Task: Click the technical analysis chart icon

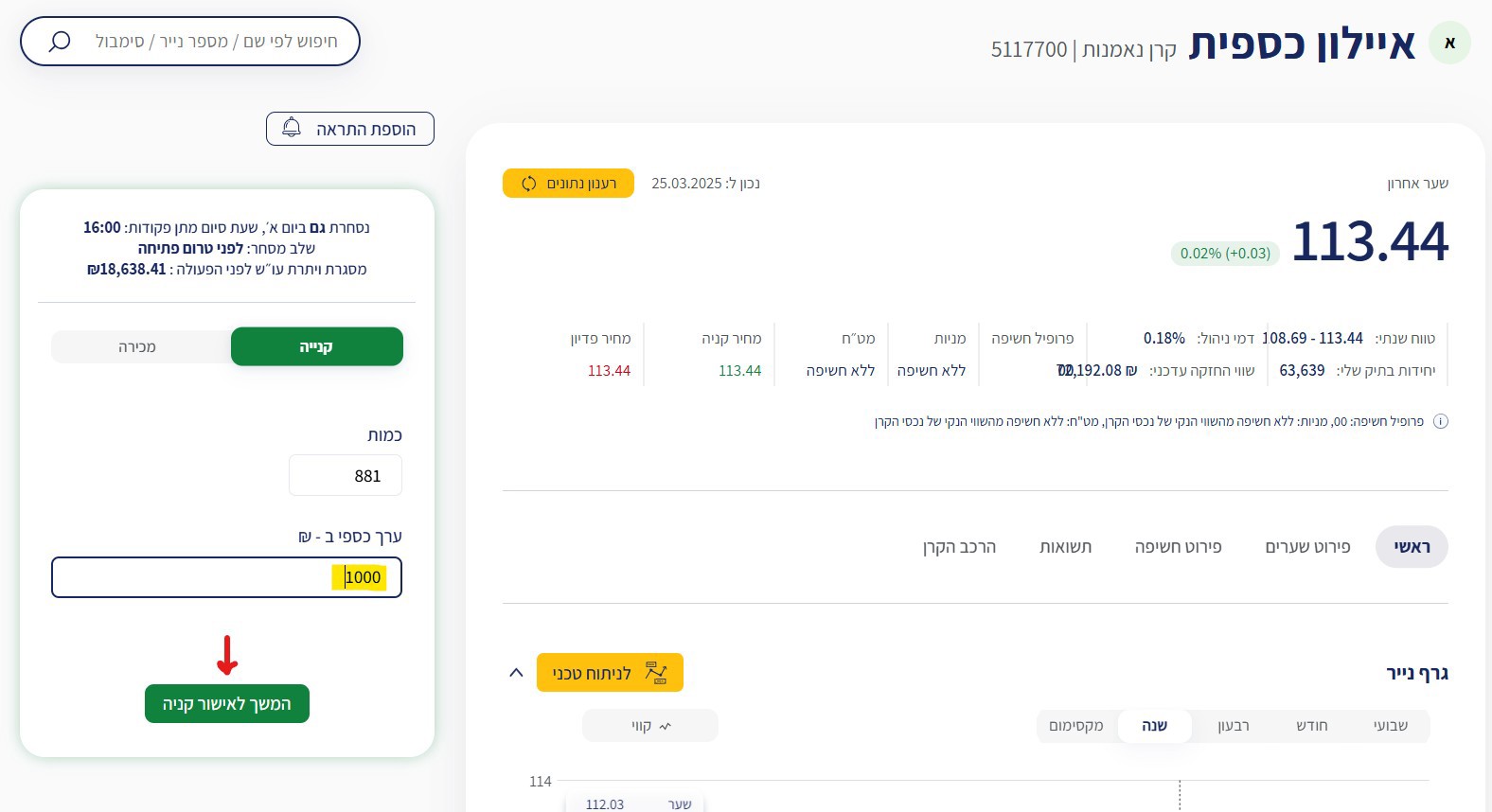Action: [656, 673]
